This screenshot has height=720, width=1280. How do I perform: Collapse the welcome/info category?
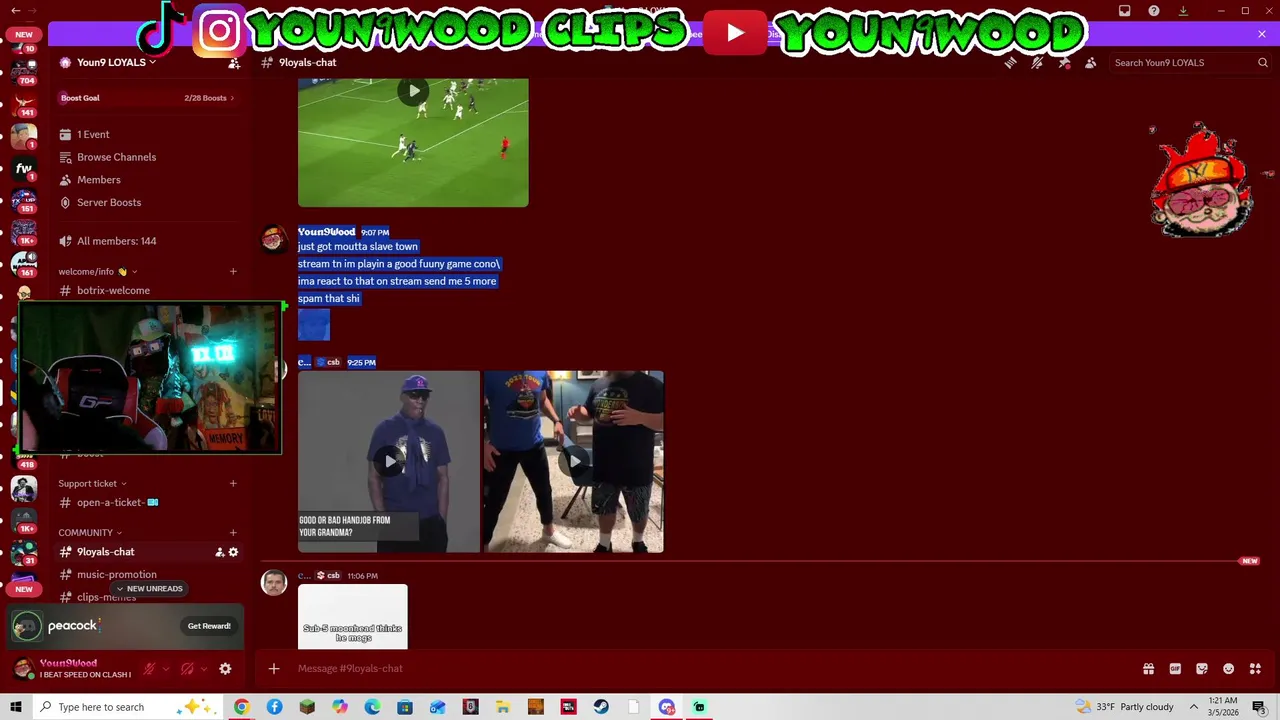(x=97, y=271)
